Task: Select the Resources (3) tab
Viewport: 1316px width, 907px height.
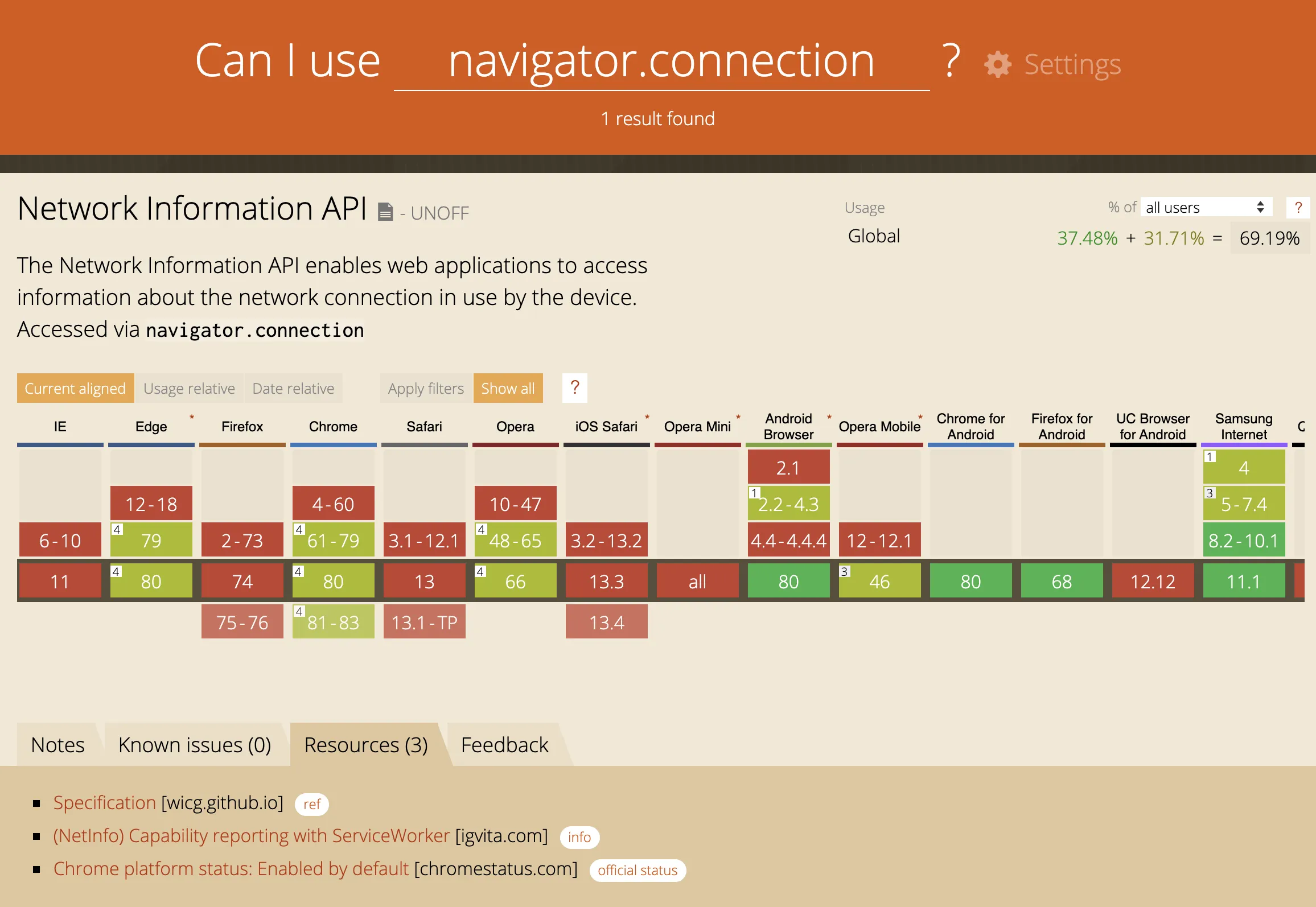Action: 365,744
